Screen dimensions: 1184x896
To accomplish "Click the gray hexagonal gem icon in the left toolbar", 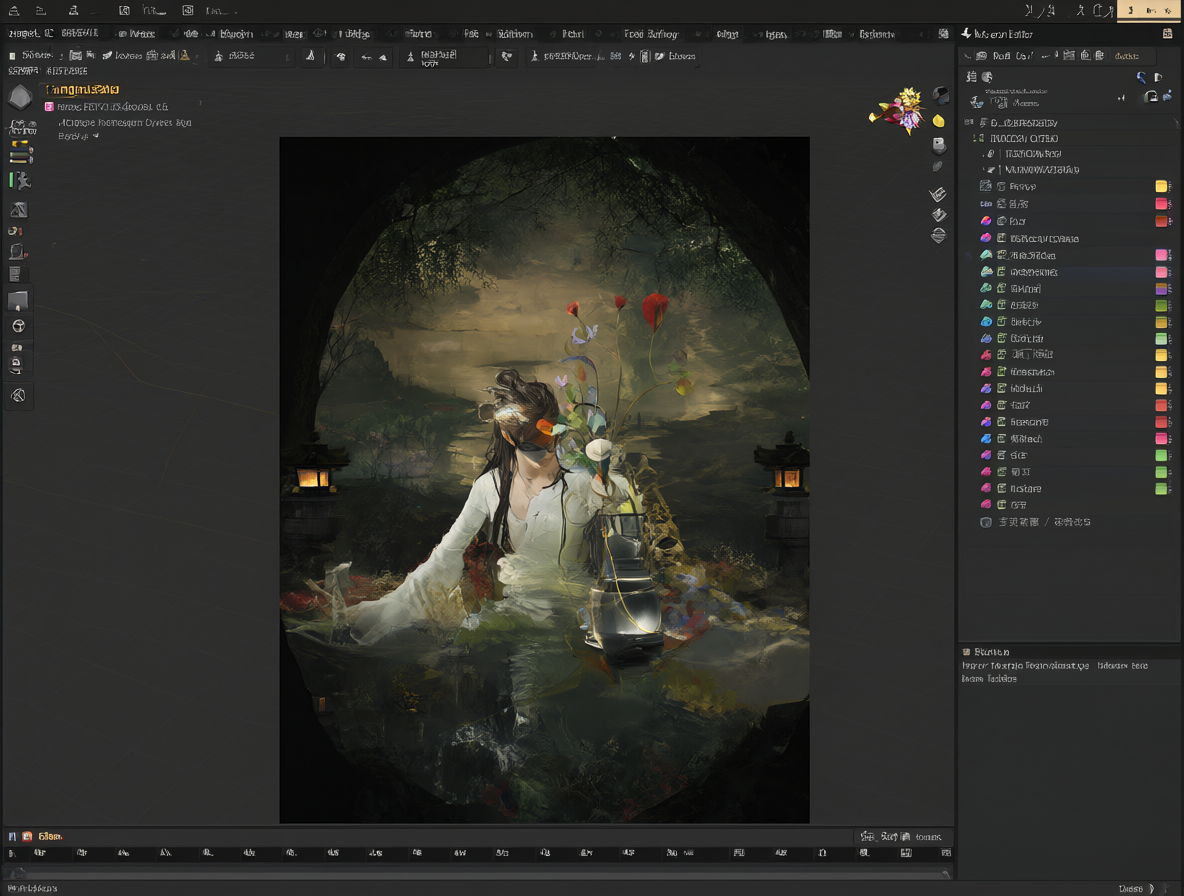I will 20,97.
